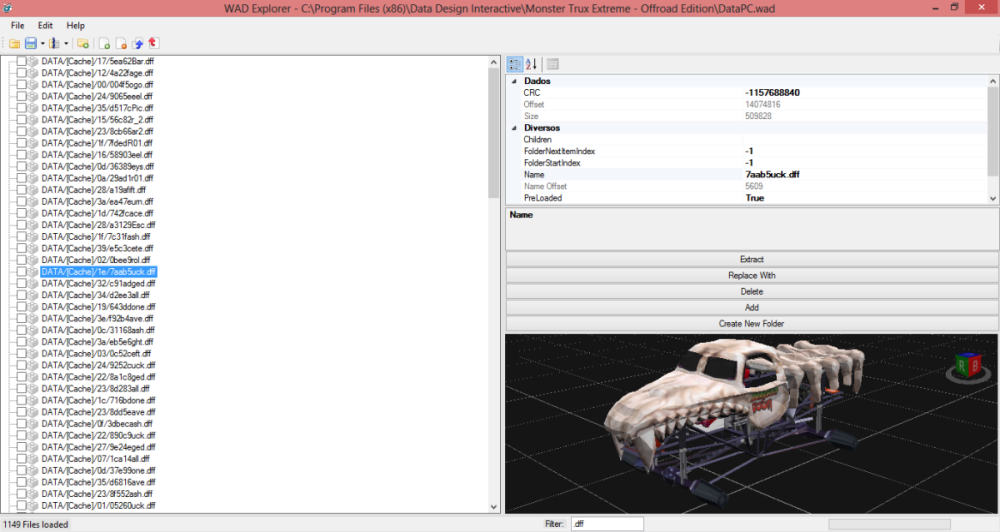The image size is (1000, 532).
Task: Click the model icon beside 1c/716bdone.dff
Action: [34, 400]
